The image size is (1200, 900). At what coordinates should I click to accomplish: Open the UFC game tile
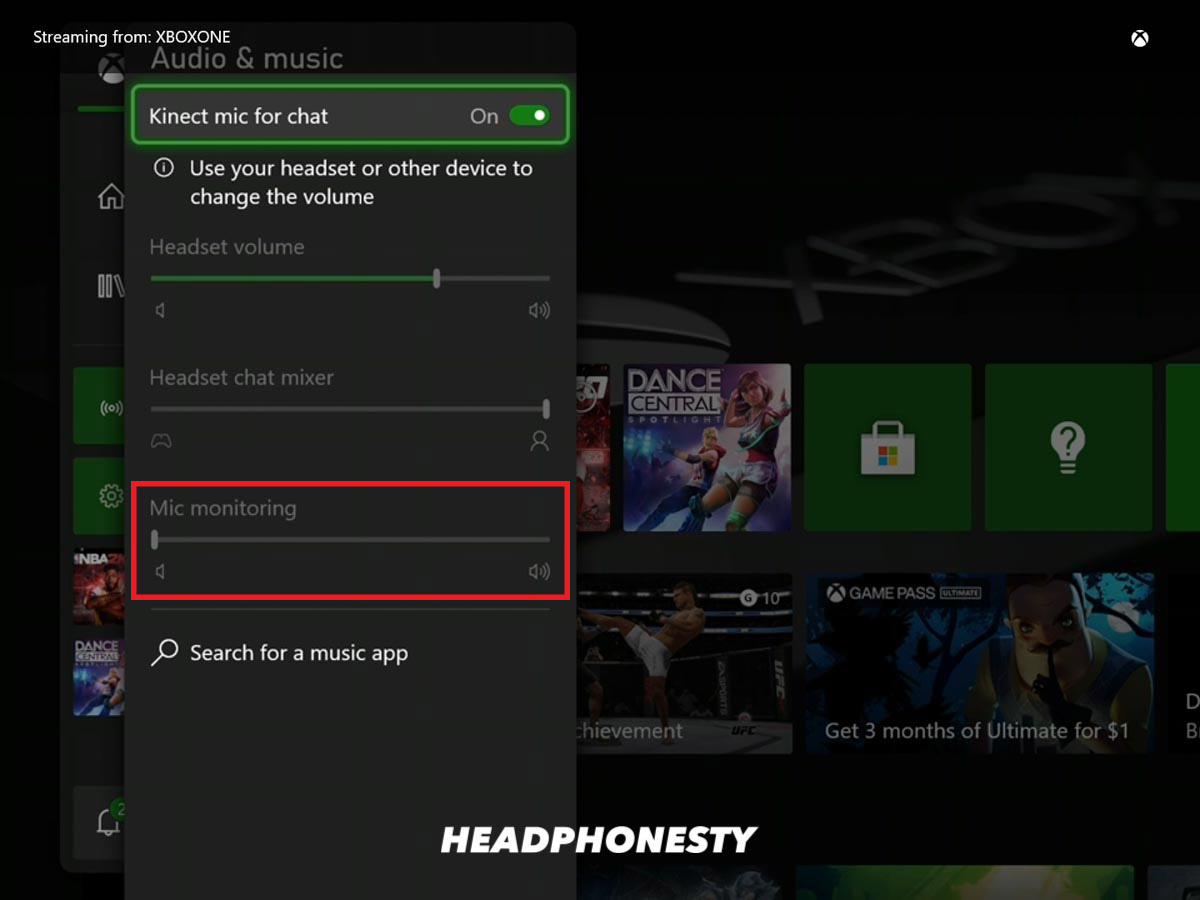(x=684, y=663)
